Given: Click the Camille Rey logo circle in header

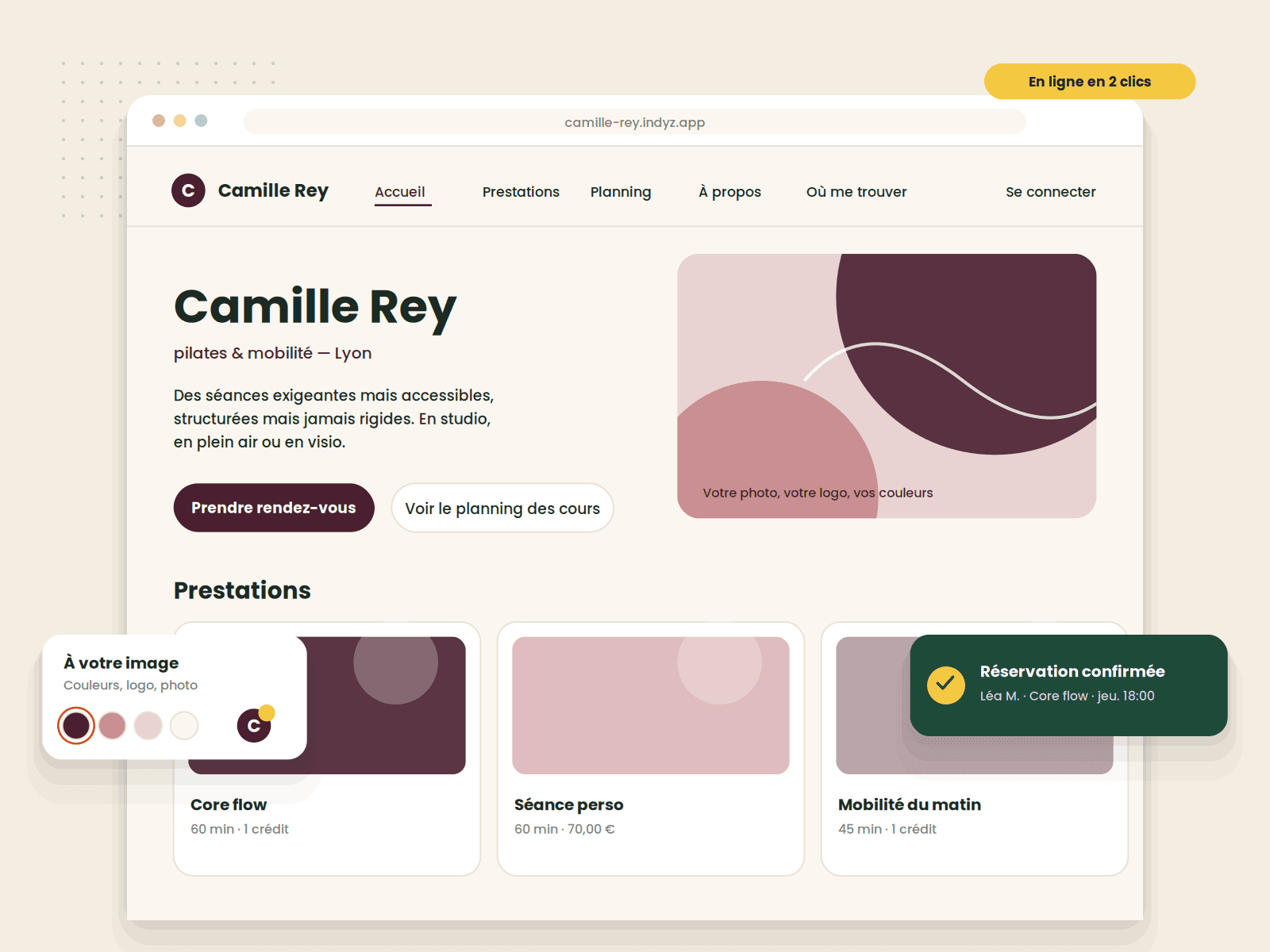Looking at the screenshot, I should coord(188,190).
